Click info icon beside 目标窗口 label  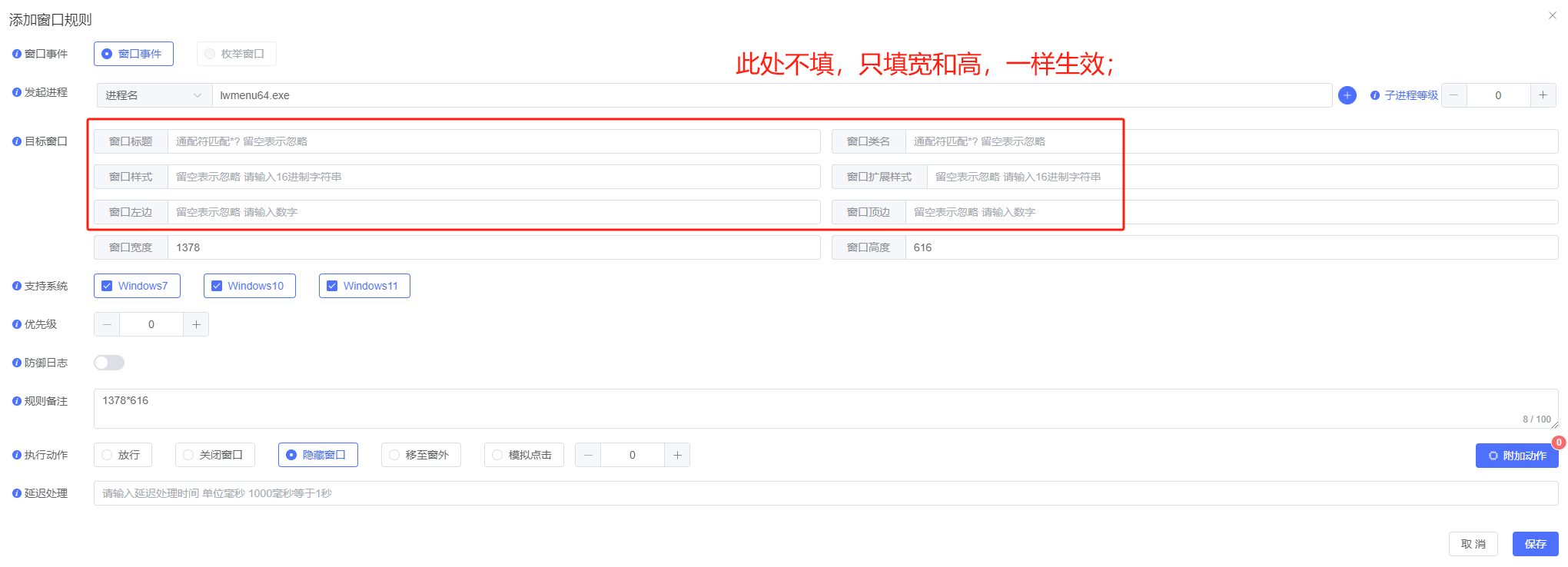tap(16, 141)
